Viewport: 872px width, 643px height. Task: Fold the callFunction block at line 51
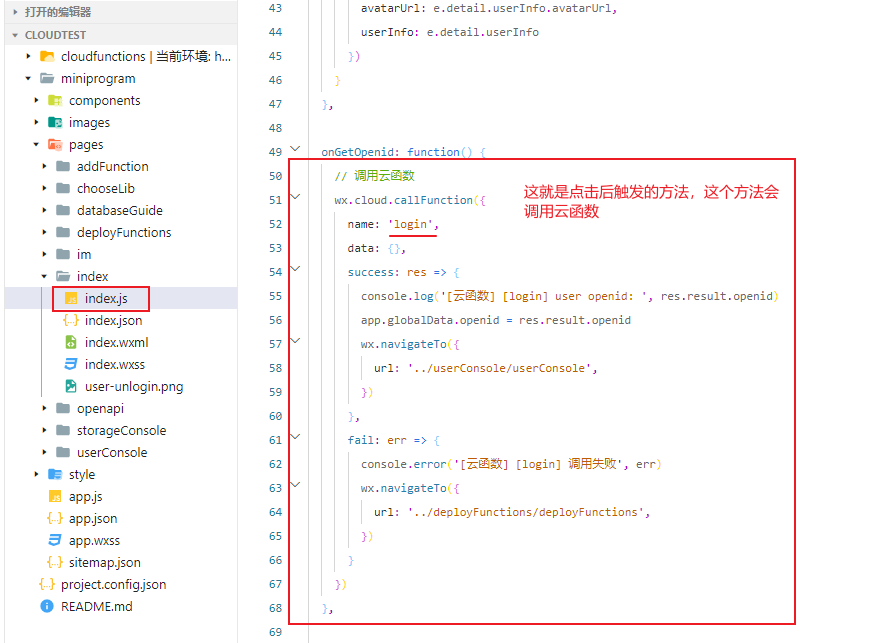click(x=296, y=196)
